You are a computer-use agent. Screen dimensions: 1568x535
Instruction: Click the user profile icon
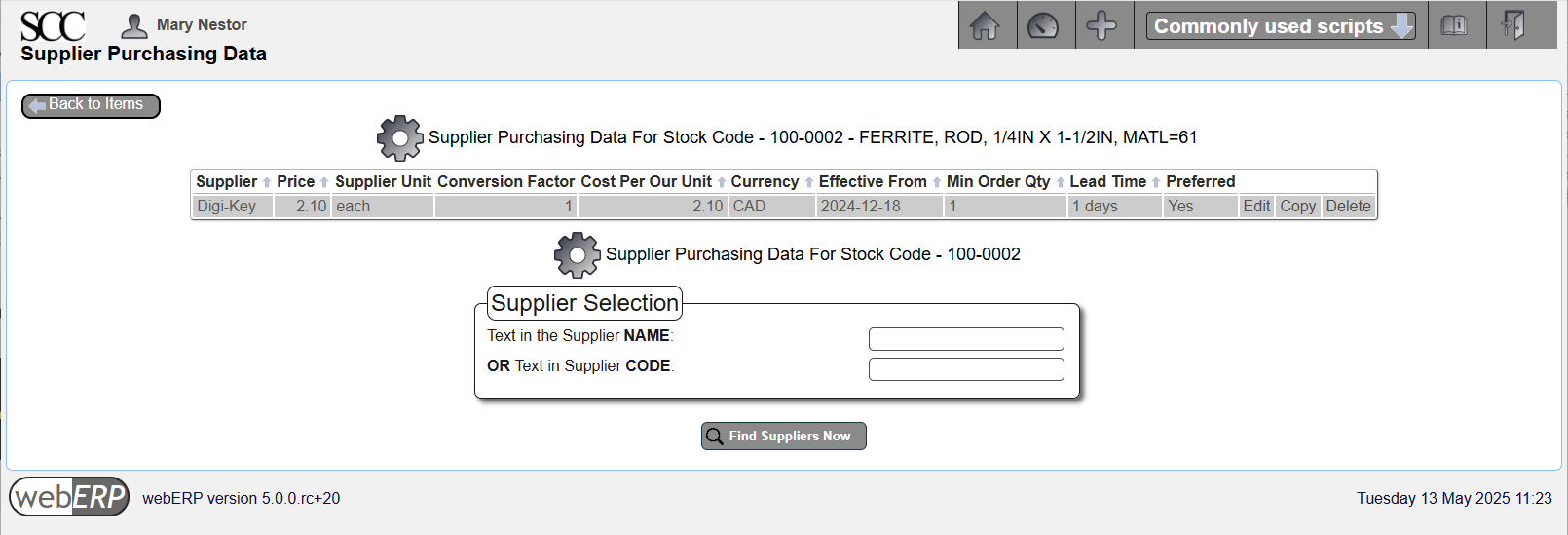coord(134,25)
